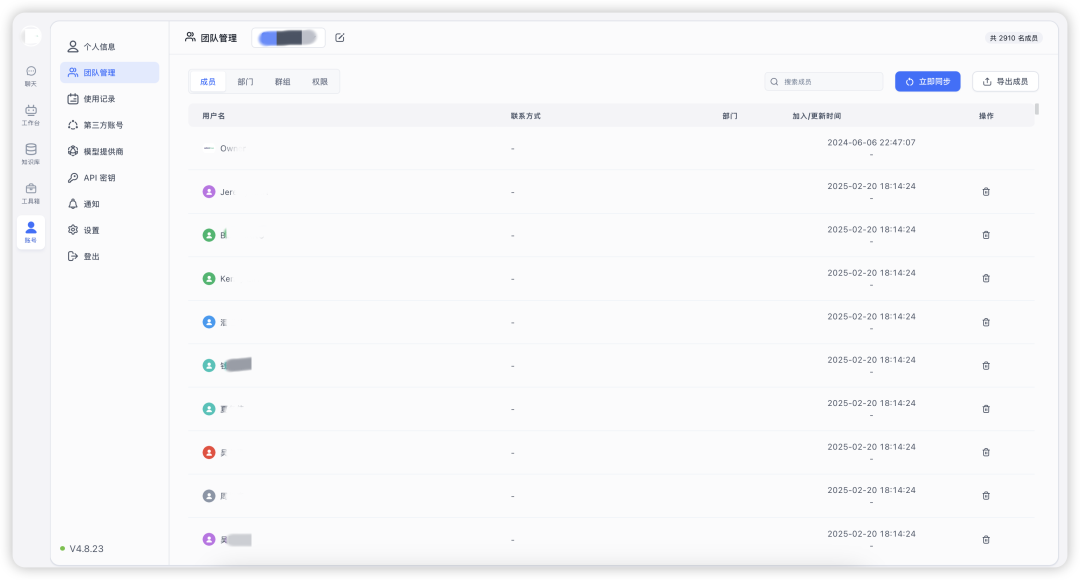
Task: Open the 工具箱 toolbox
Action: pyautogui.click(x=31, y=194)
